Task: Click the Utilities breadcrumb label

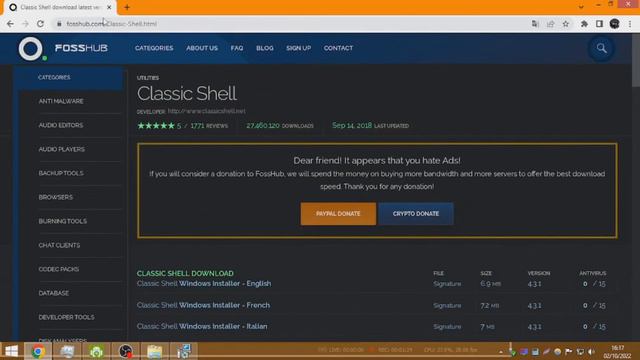Action: click(148, 78)
